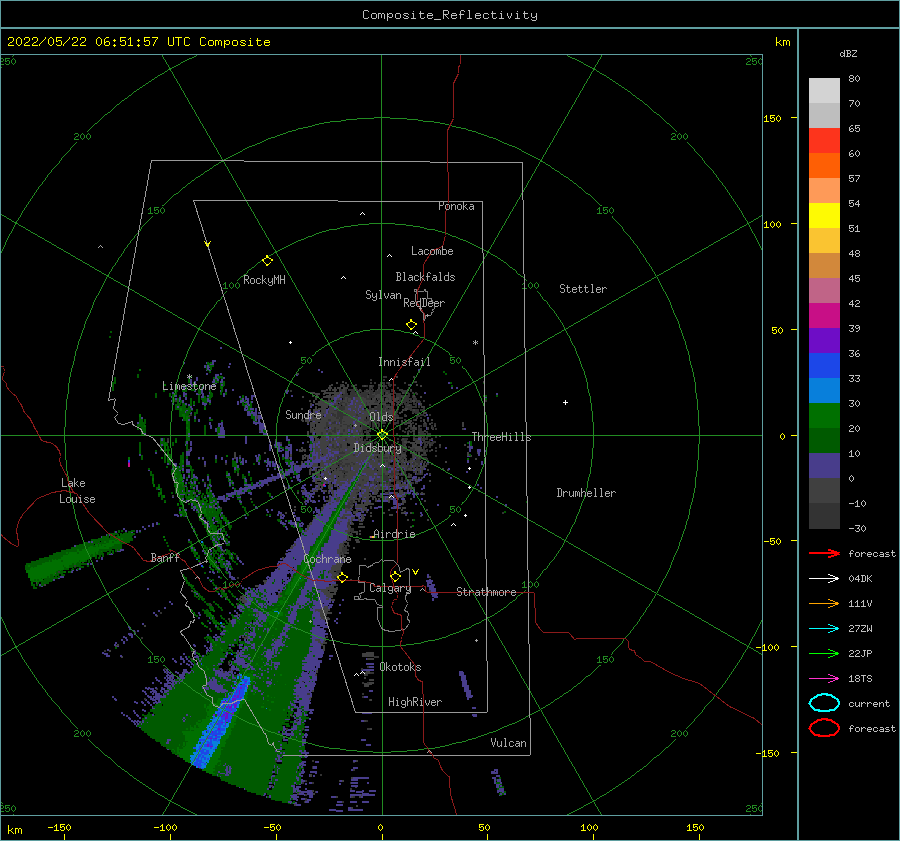
Task: Click the ThreeHills city label
Action: click(501, 437)
